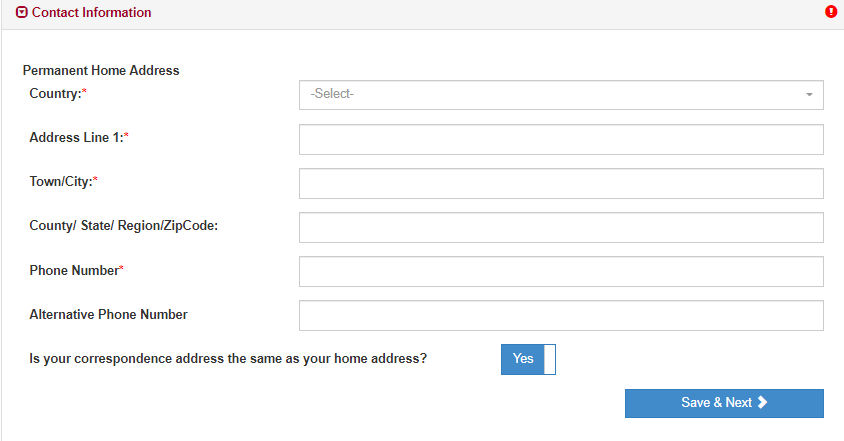Click the Permanent Home Address heading
Viewport: 844px width, 441px height.
coord(100,71)
